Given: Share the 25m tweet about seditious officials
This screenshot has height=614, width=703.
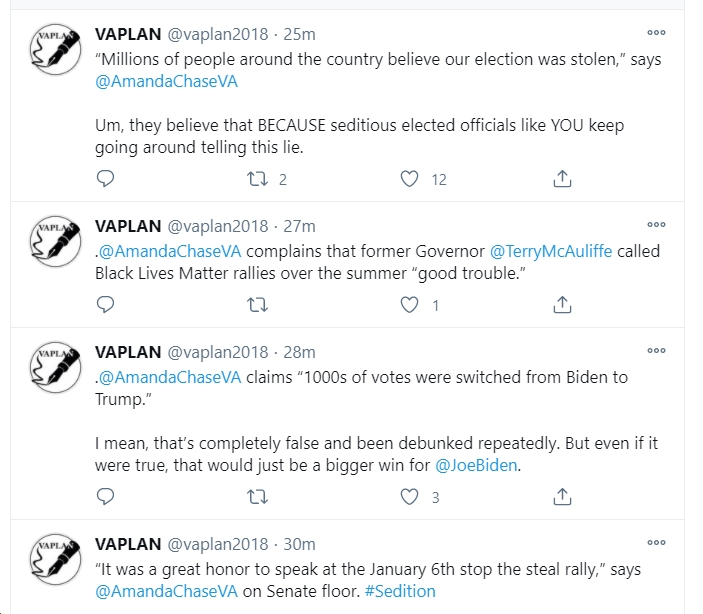Looking at the screenshot, I should tap(562, 179).
